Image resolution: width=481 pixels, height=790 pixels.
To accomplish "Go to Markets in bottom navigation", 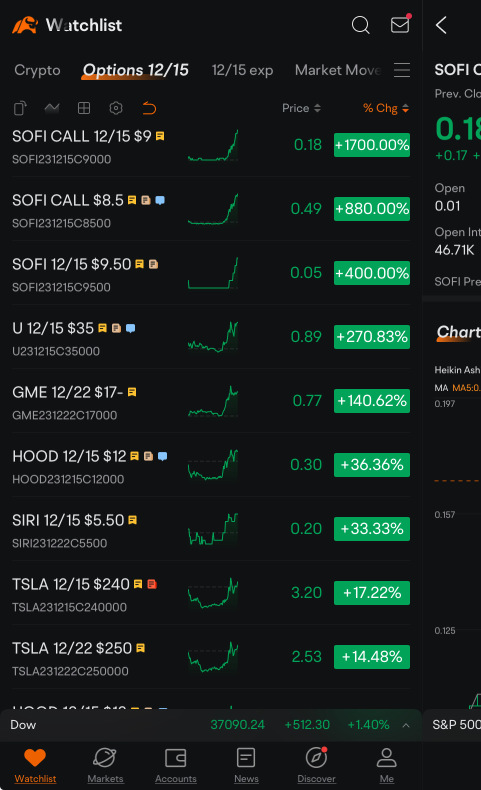I will pos(105,765).
